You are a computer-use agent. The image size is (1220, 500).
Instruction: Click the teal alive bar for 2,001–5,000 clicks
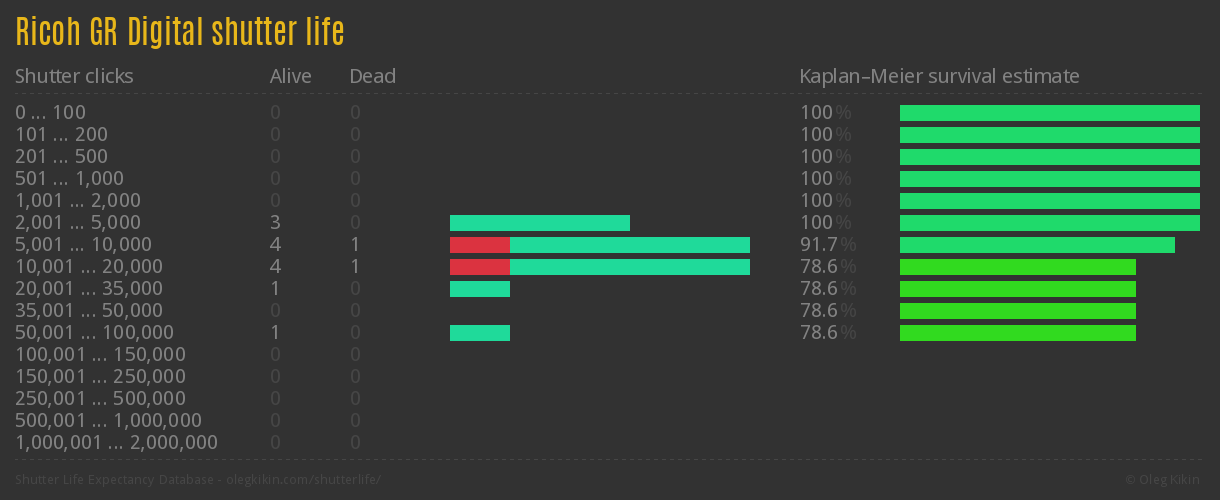(x=540, y=223)
